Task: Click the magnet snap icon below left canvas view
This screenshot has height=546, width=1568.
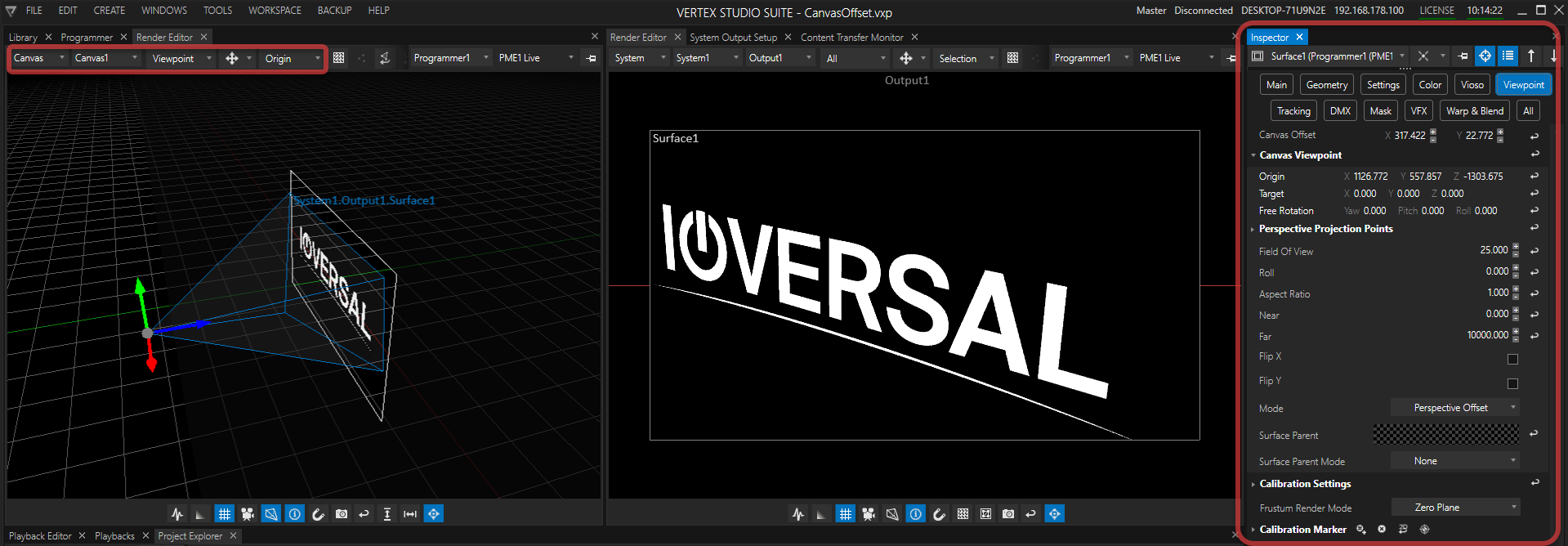Action: [x=318, y=514]
